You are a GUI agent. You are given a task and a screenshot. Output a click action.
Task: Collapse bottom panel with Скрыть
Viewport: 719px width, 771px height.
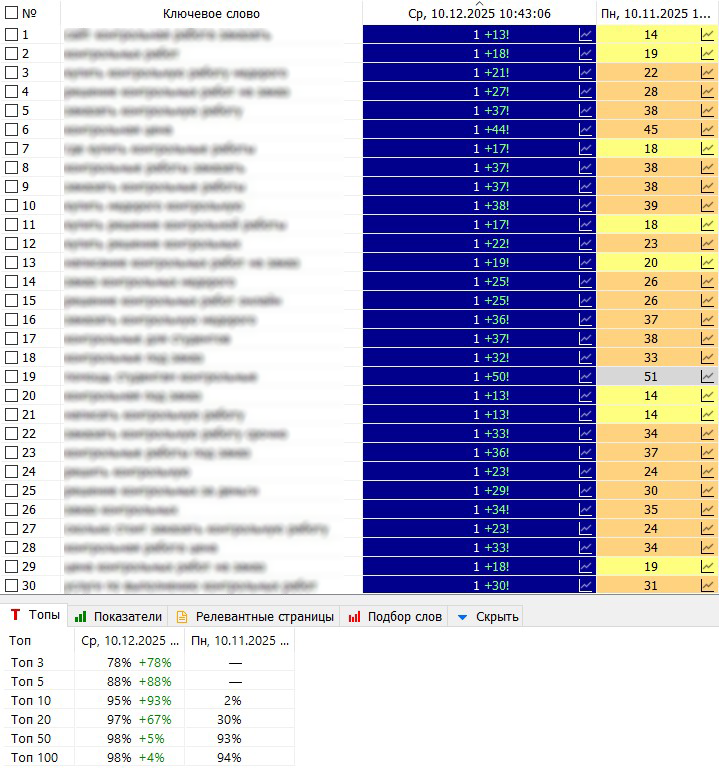pos(487,617)
